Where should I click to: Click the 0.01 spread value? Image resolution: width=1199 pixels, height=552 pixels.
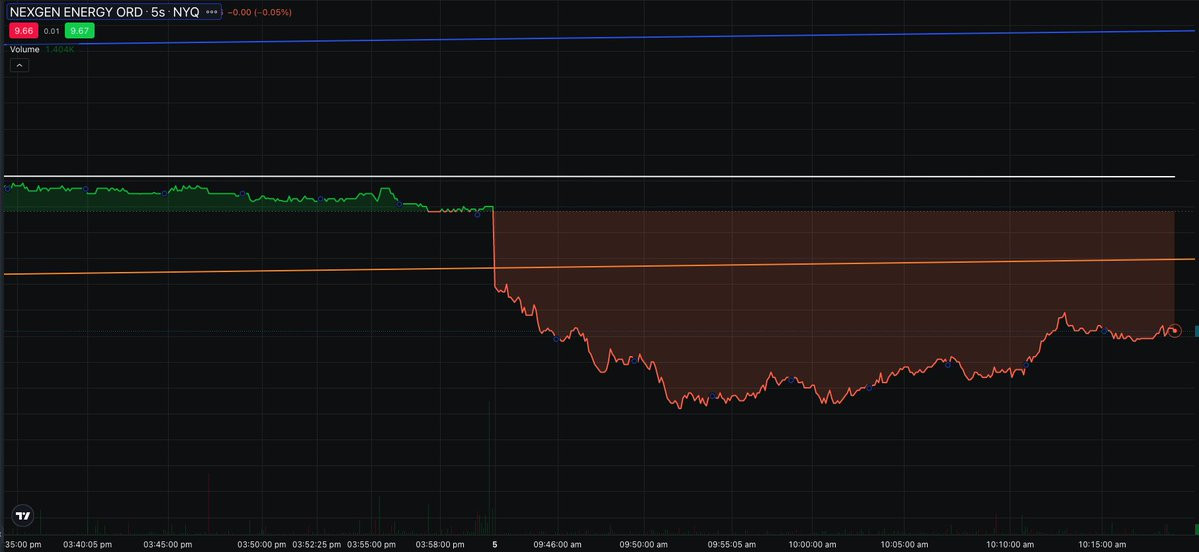pyautogui.click(x=50, y=31)
